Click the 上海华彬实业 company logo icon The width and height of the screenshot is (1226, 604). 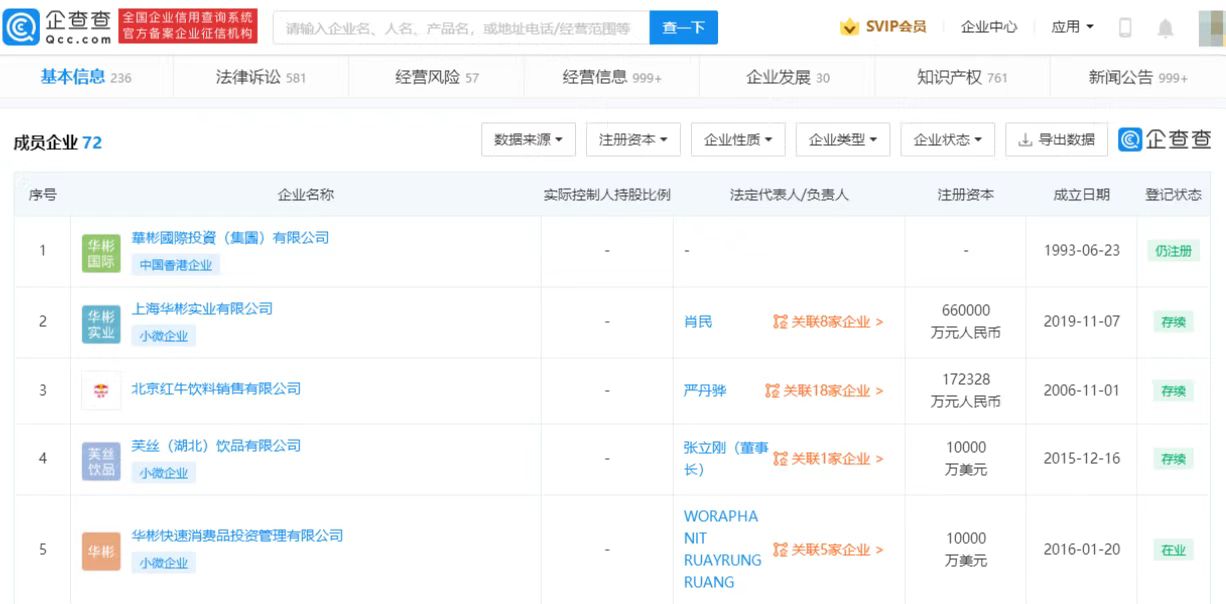(x=101, y=324)
